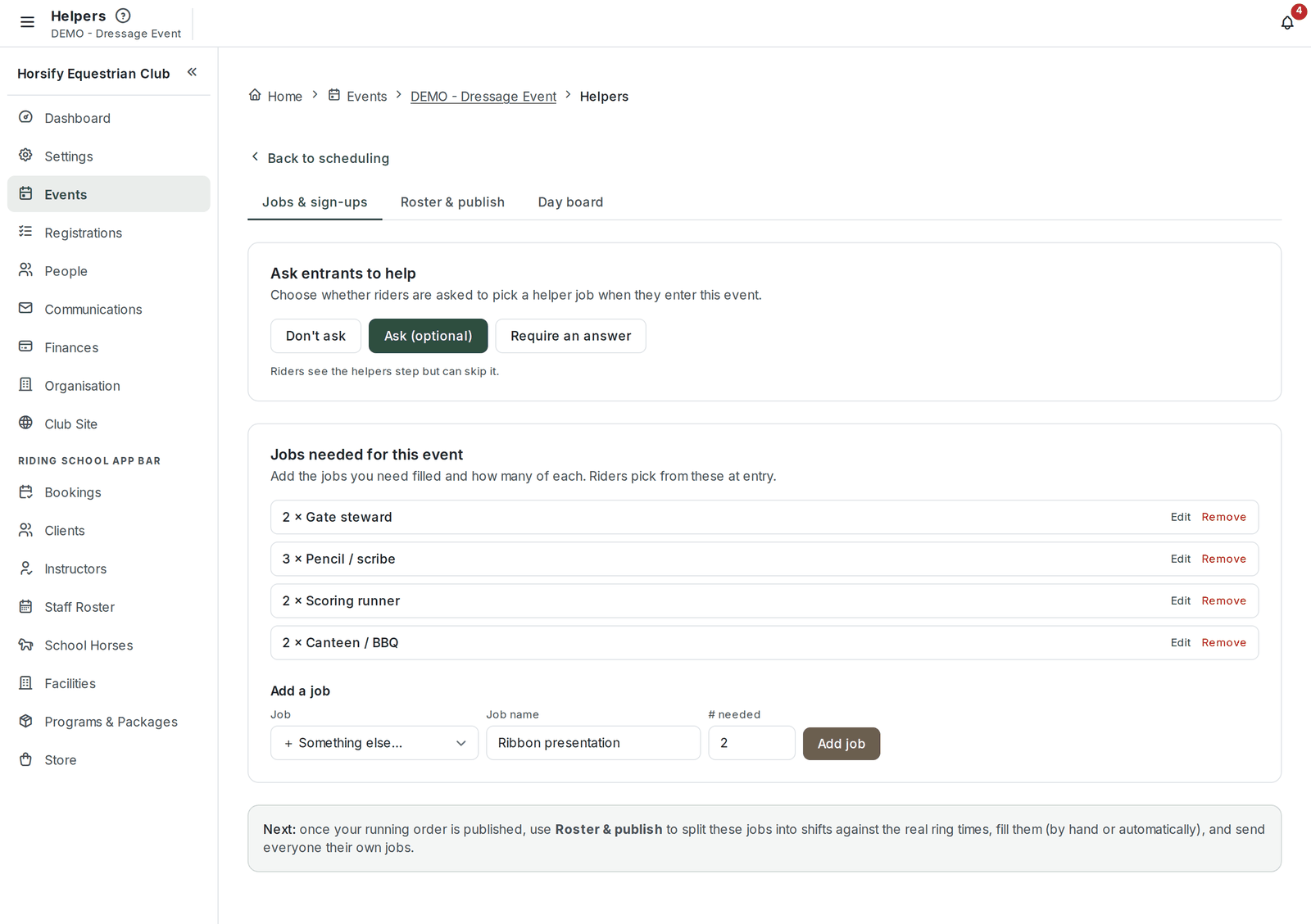Image resolution: width=1311 pixels, height=924 pixels.
Task: Click the Settings gear icon in sidebar
Action: click(26, 156)
